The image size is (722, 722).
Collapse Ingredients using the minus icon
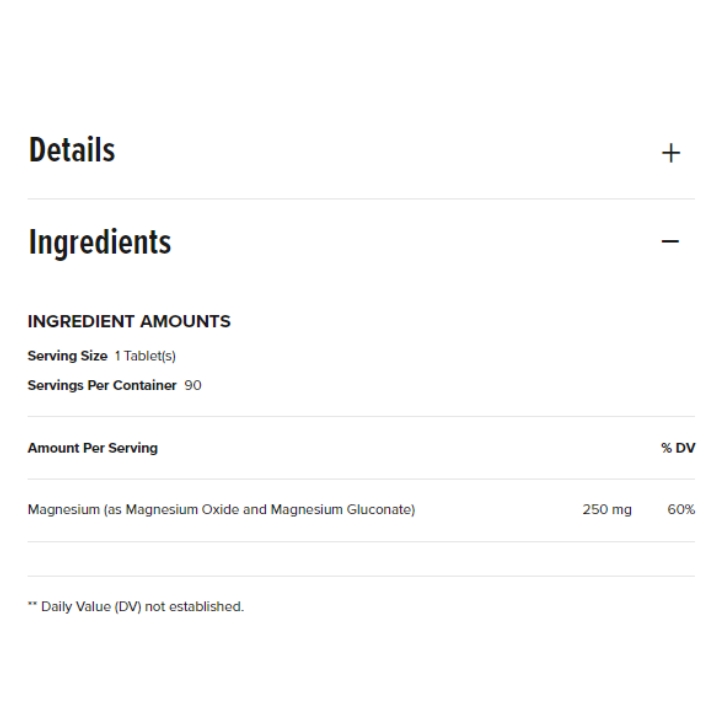tap(670, 242)
